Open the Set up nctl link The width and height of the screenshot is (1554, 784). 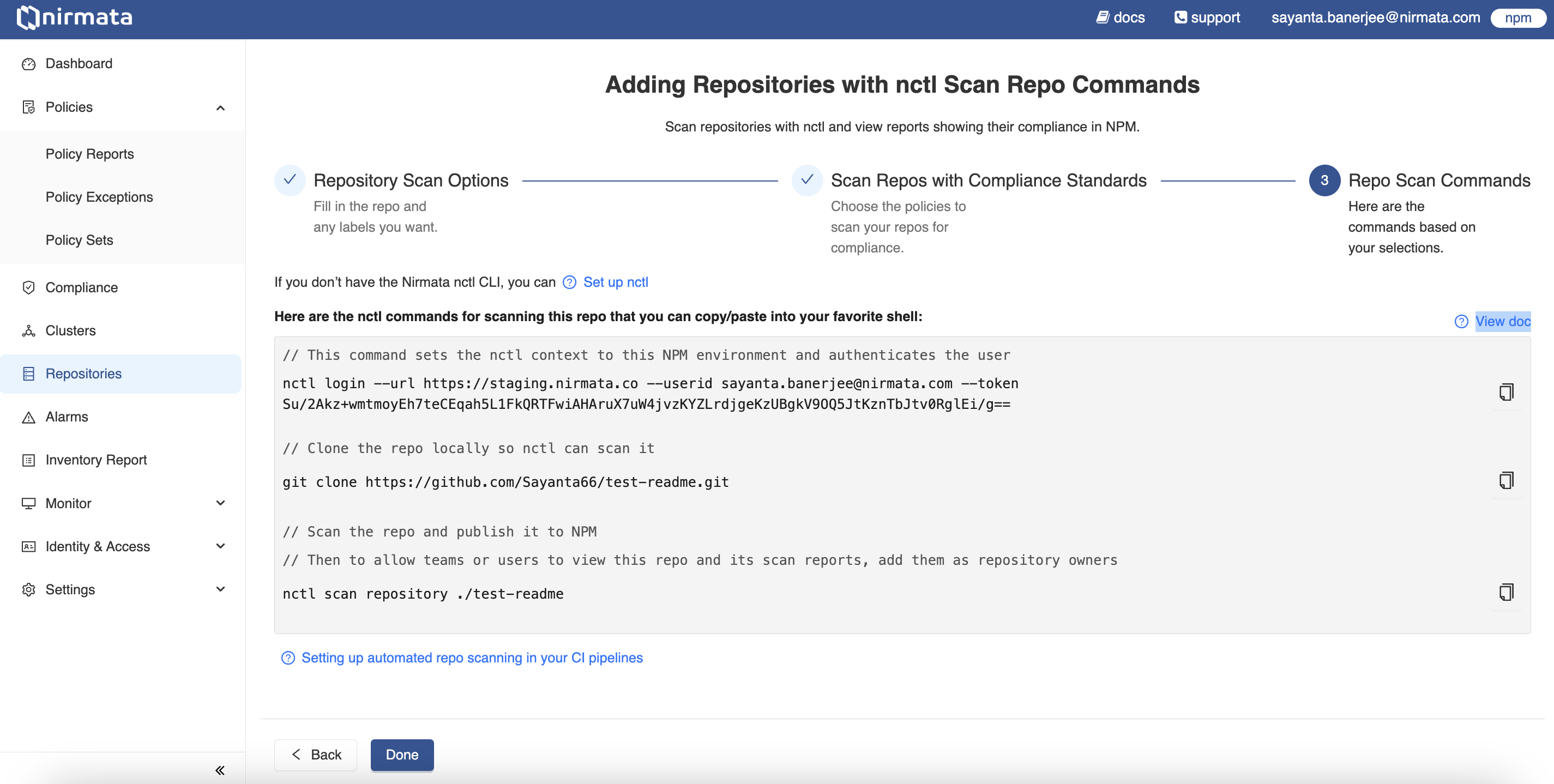[615, 282]
